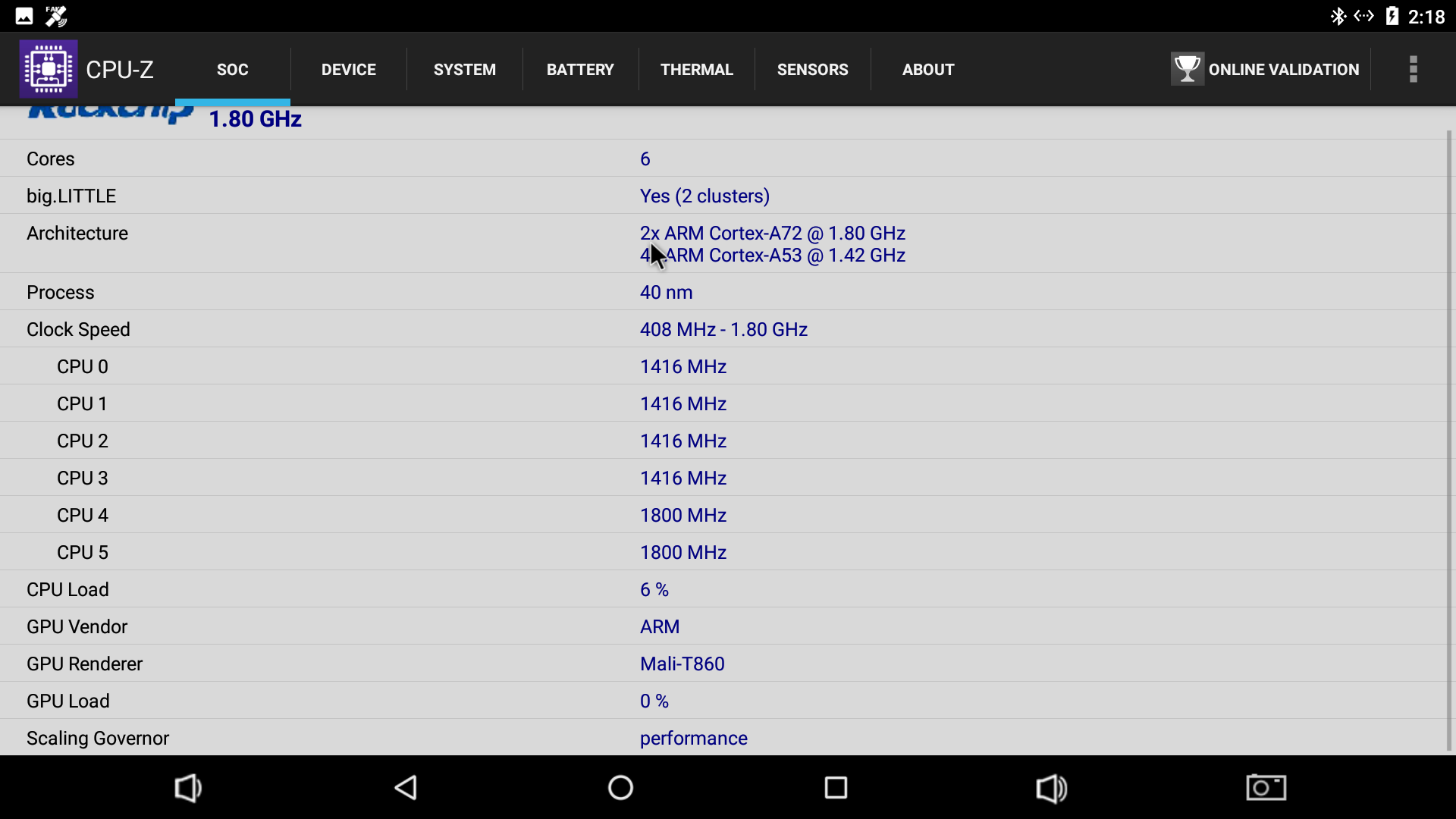Click the big.LITTLE value Yes (2 clusters)
Image resolution: width=1456 pixels, height=819 pixels.
(704, 196)
